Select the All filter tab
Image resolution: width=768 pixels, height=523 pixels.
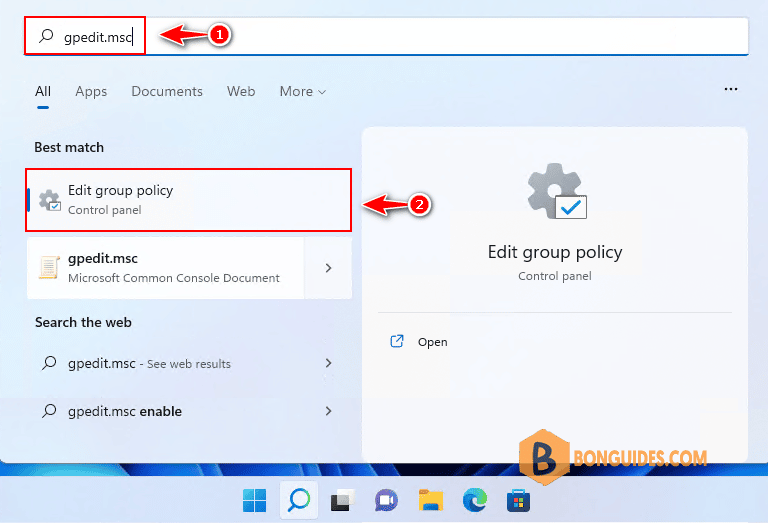[43, 92]
